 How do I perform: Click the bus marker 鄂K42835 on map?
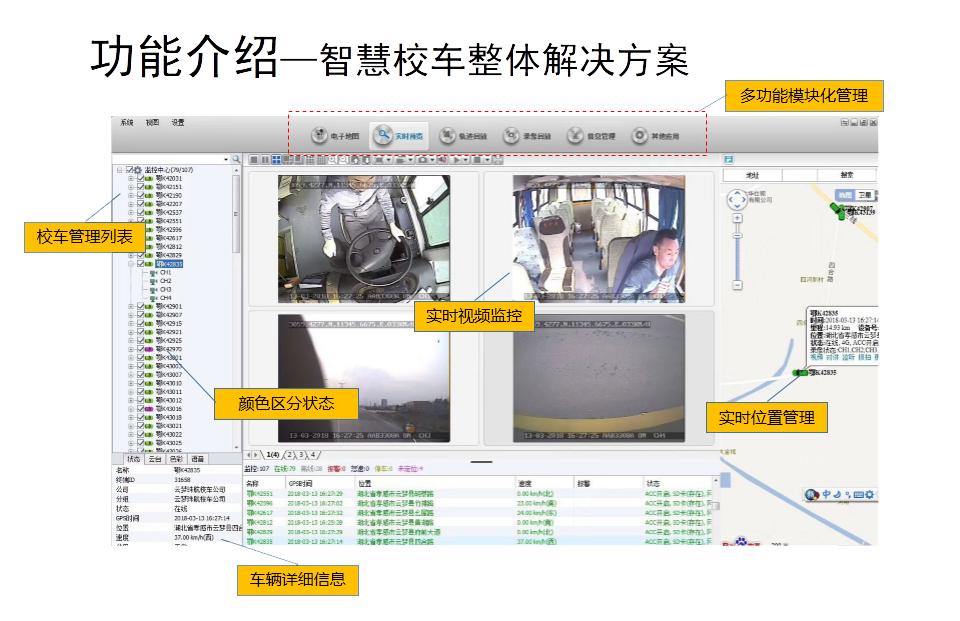coord(801,373)
